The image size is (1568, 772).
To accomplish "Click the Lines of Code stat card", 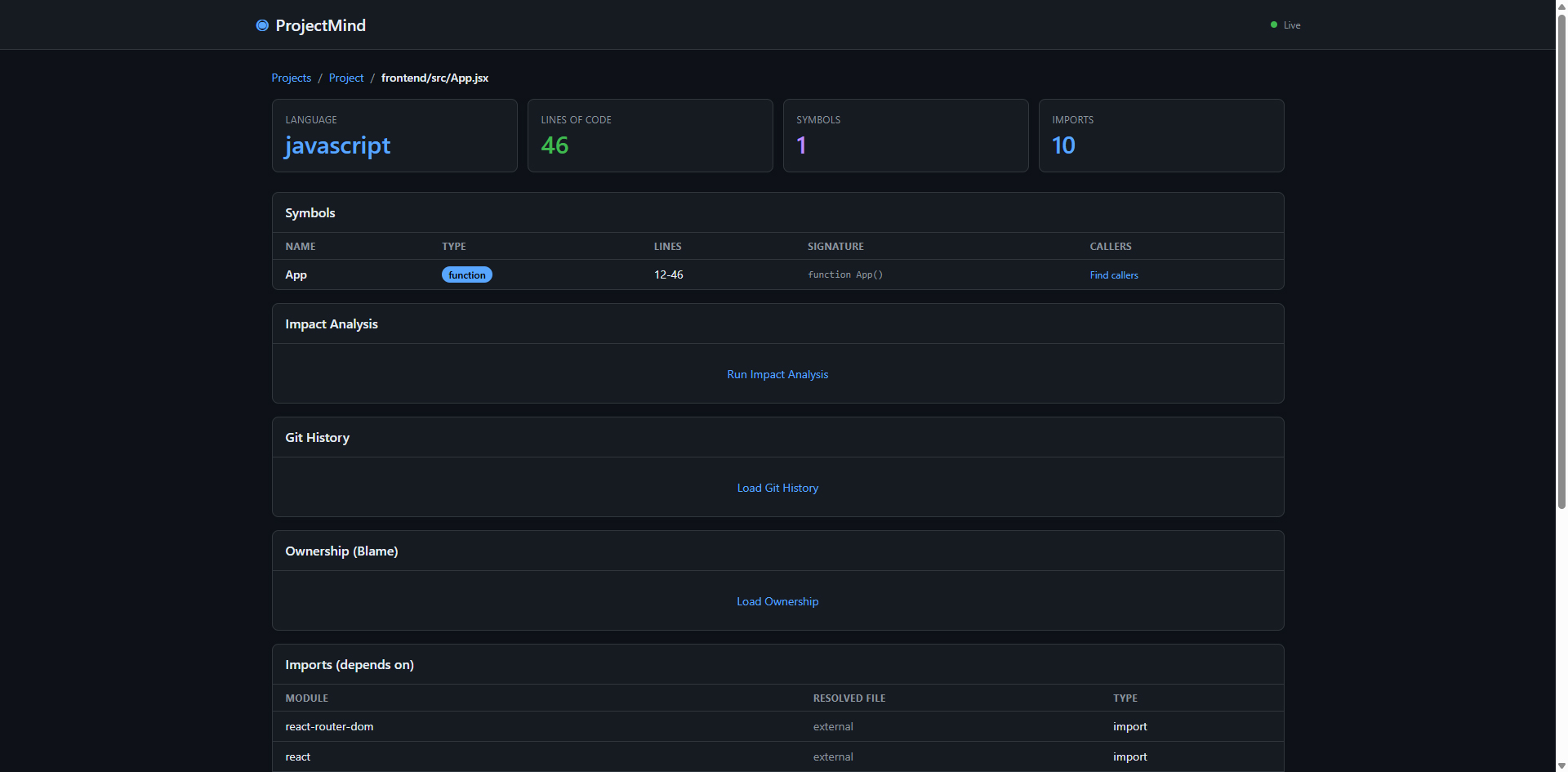I will 650,136.
